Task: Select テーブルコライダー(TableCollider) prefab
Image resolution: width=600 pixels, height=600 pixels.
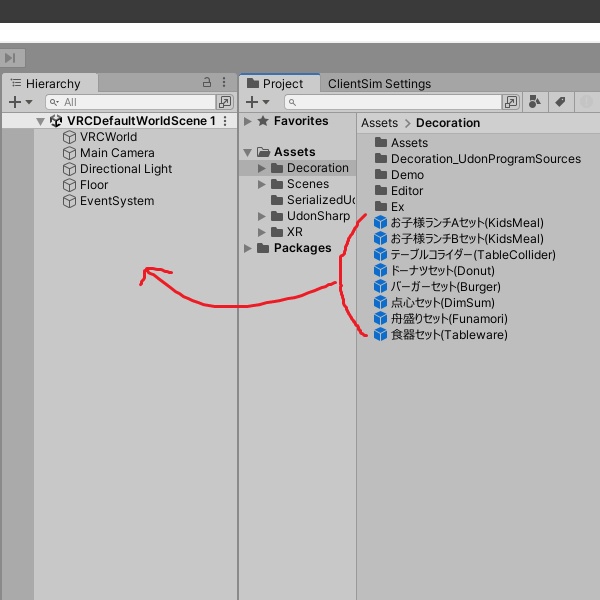Action: [465, 255]
